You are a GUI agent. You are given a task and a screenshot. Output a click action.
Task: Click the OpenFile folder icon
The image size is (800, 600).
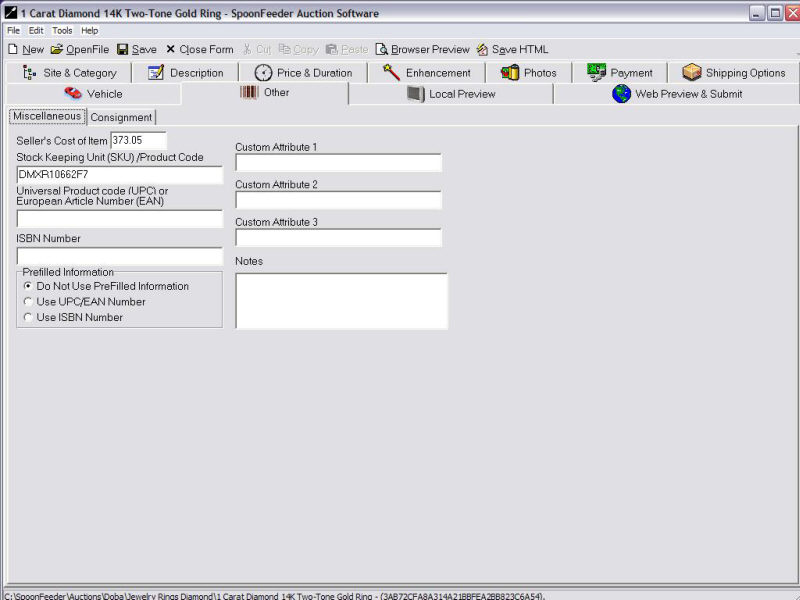[57, 49]
